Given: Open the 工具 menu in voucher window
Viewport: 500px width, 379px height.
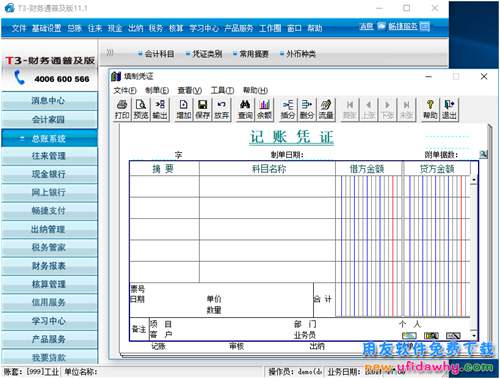Looking at the screenshot, I should point(222,90).
